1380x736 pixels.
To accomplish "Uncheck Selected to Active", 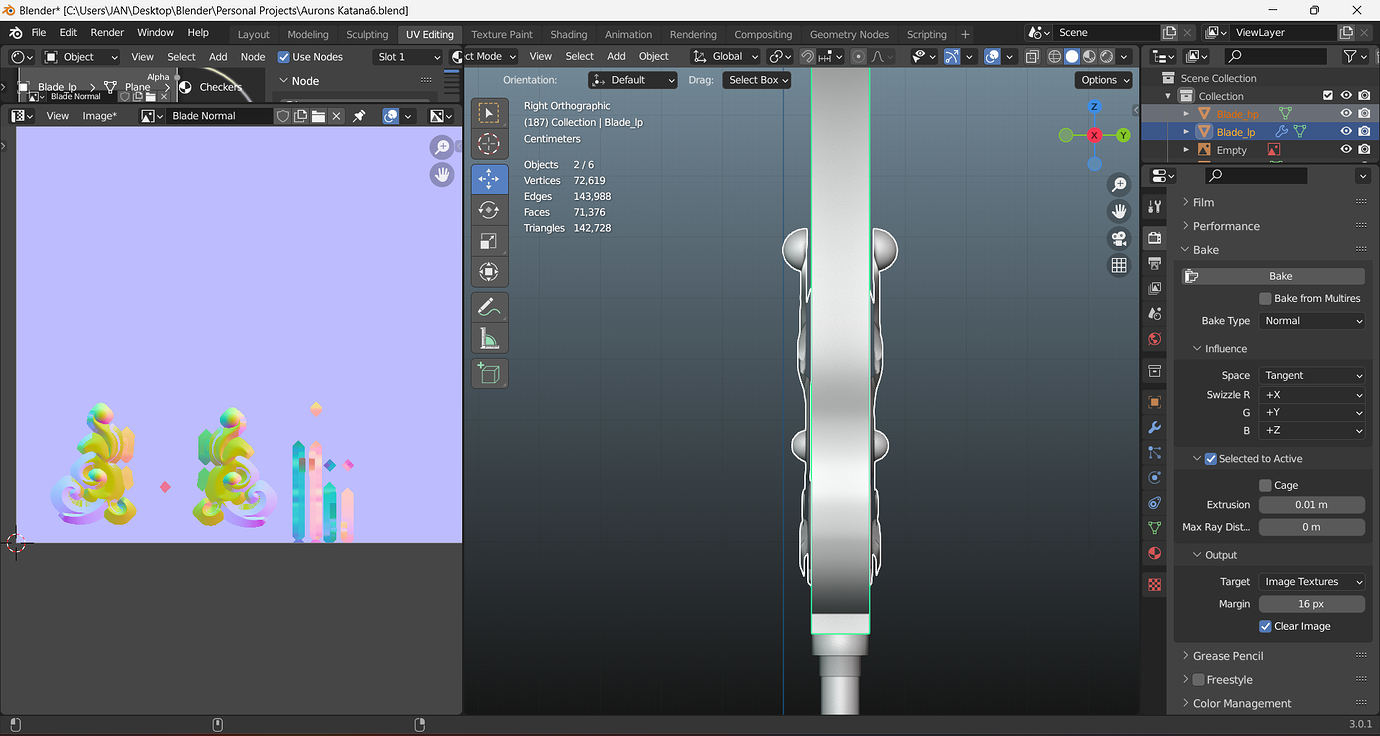I will [x=1211, y=459].
